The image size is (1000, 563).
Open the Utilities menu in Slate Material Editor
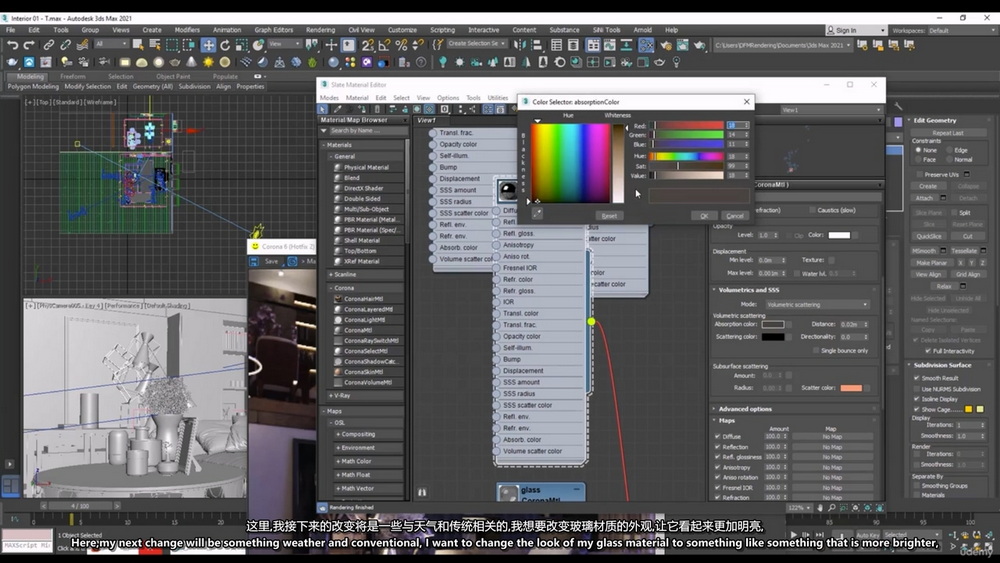(497, 98)
